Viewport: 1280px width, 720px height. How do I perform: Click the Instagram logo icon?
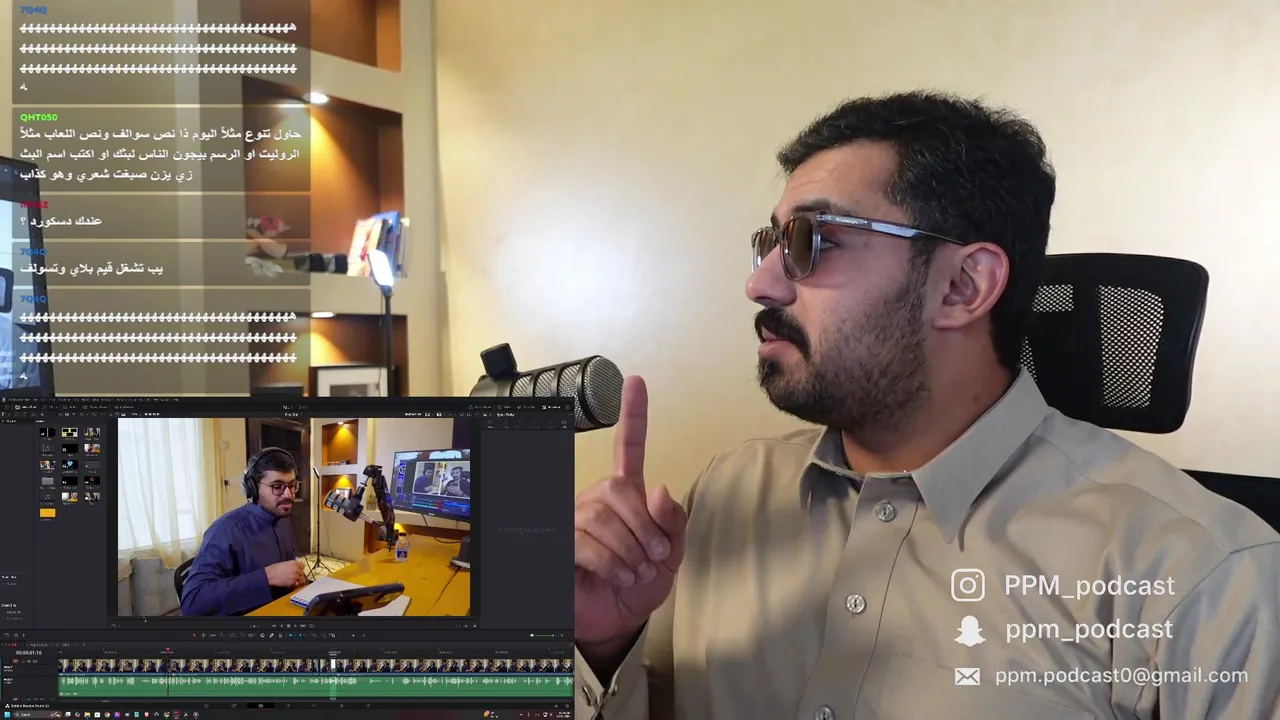pyautogui.click(x=967, y=585)
